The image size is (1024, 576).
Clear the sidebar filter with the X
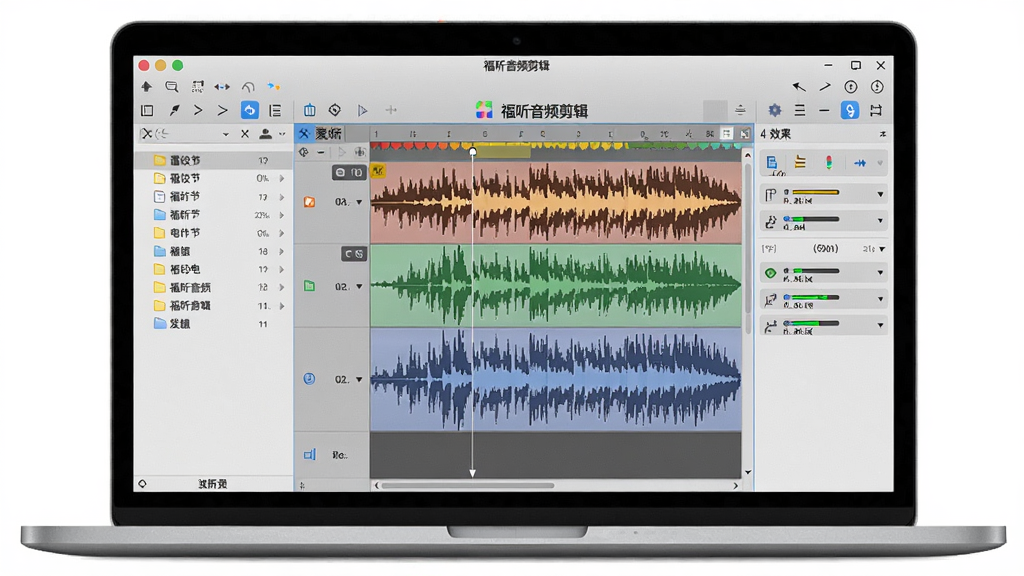[245, 134]
